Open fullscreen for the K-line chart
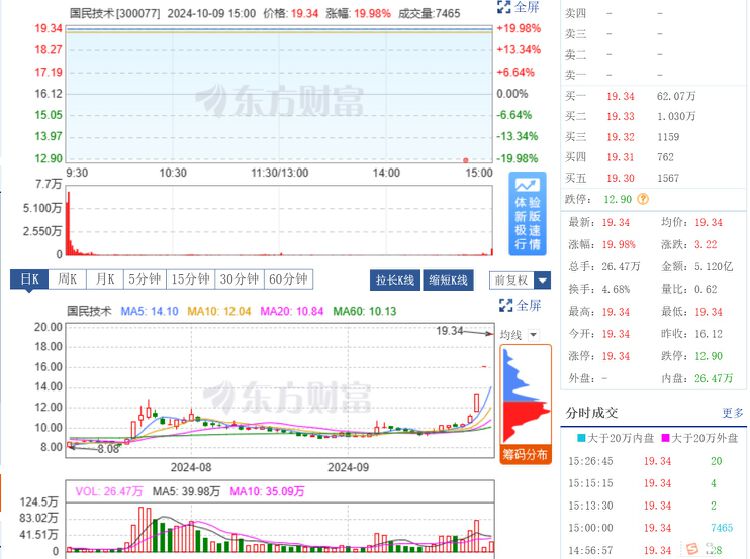The width and height of the screenshot is (750, 559). tap(519, 305)
